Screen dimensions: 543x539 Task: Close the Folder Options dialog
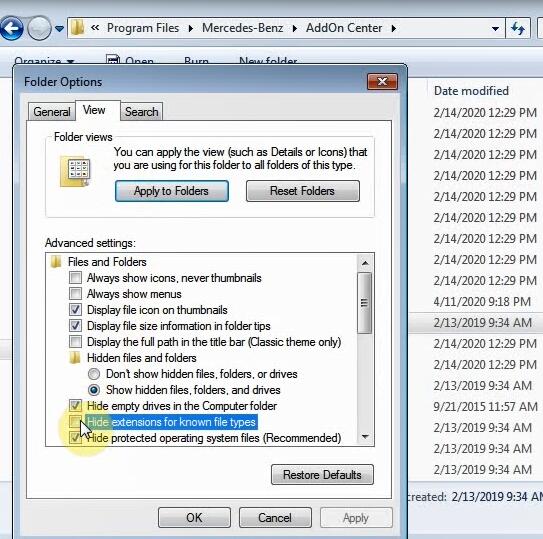coord(382,81)
